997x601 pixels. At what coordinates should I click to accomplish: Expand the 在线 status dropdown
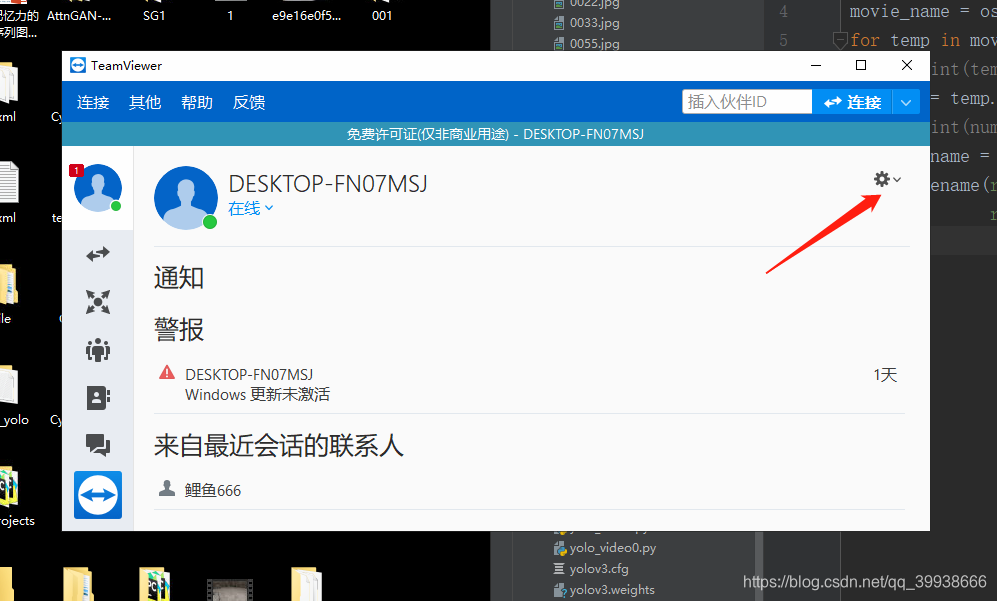tap(251, 208)
